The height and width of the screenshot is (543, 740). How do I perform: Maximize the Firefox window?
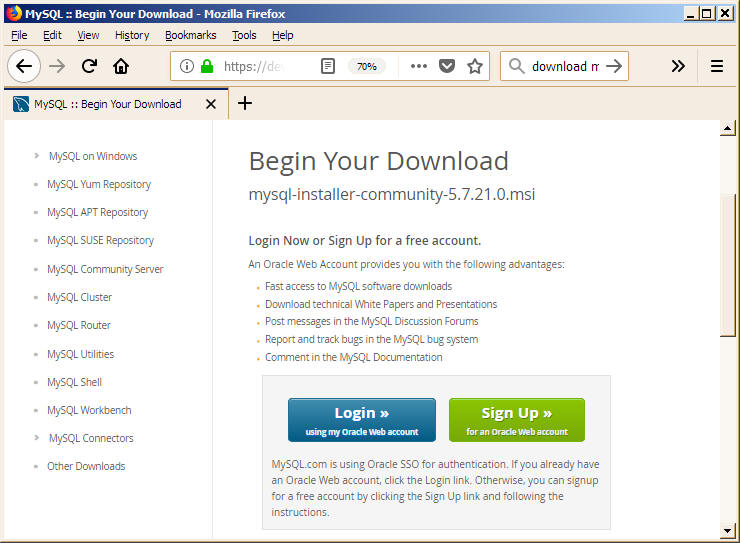click(x=706, y=13)
